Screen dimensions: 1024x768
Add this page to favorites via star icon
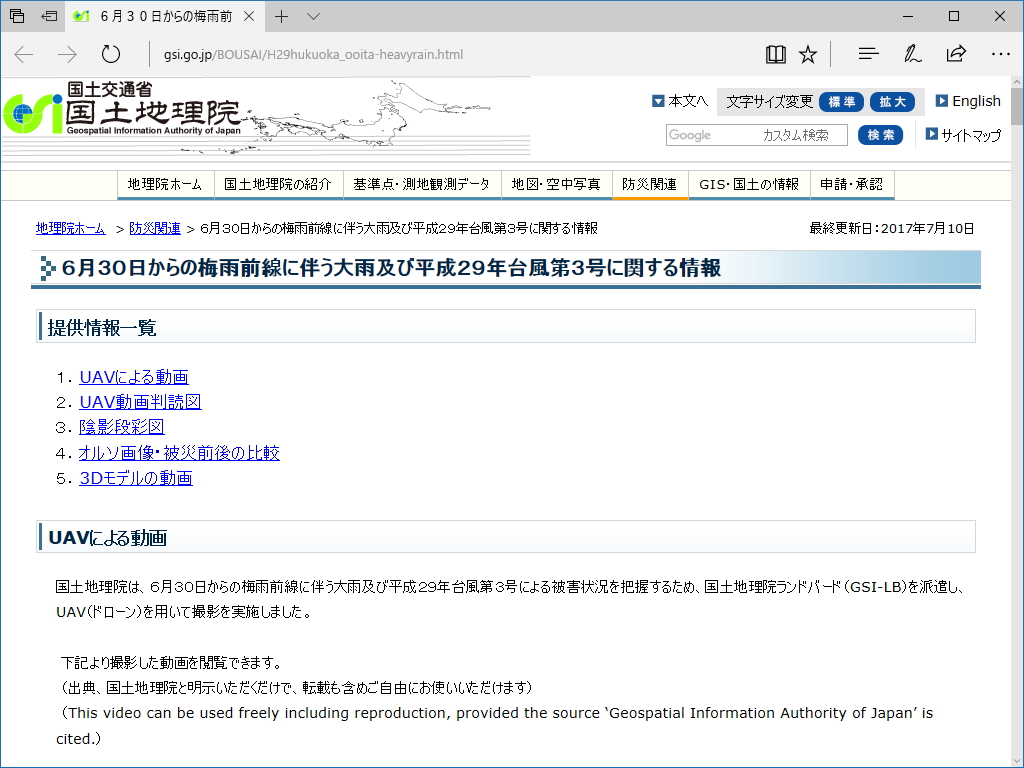coord(808,54)
